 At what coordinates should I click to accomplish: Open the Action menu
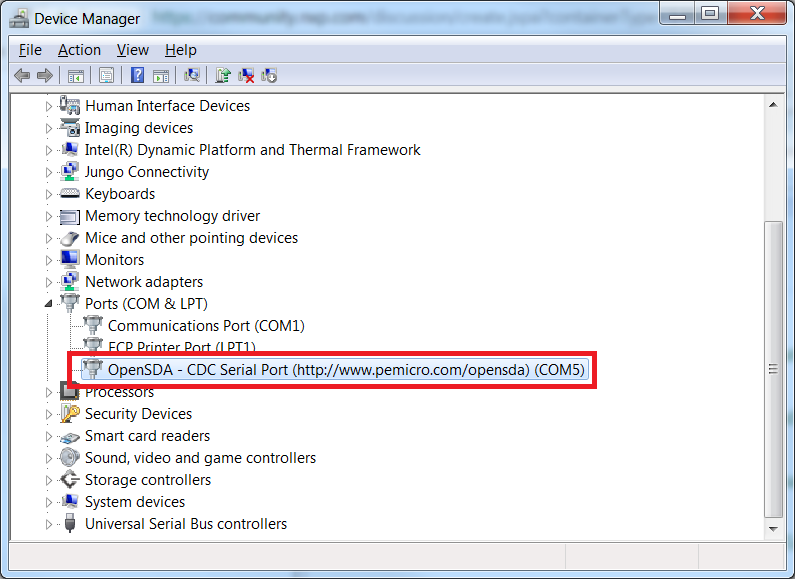pyautogui.click(x=79, y=50)
